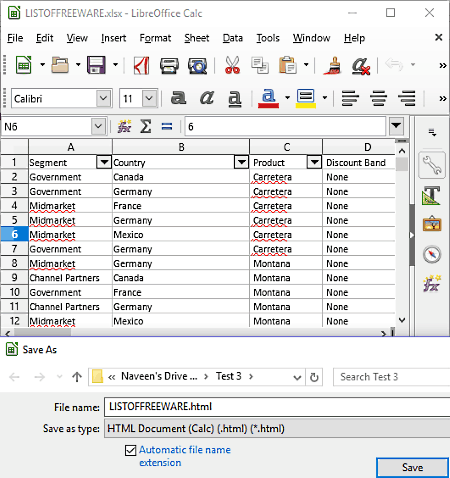Click Clear Direct Formatting icon
450x478 pixels.
coord(361,66)
